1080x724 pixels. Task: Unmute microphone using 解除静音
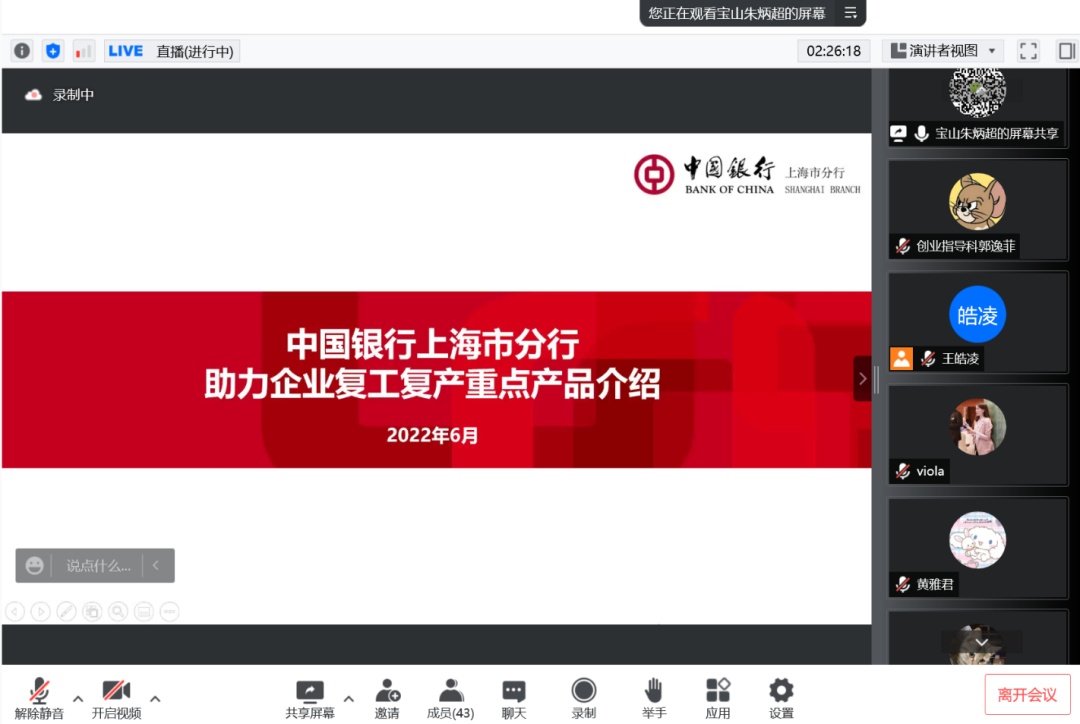pyautogui.click(x=39, y=698)
